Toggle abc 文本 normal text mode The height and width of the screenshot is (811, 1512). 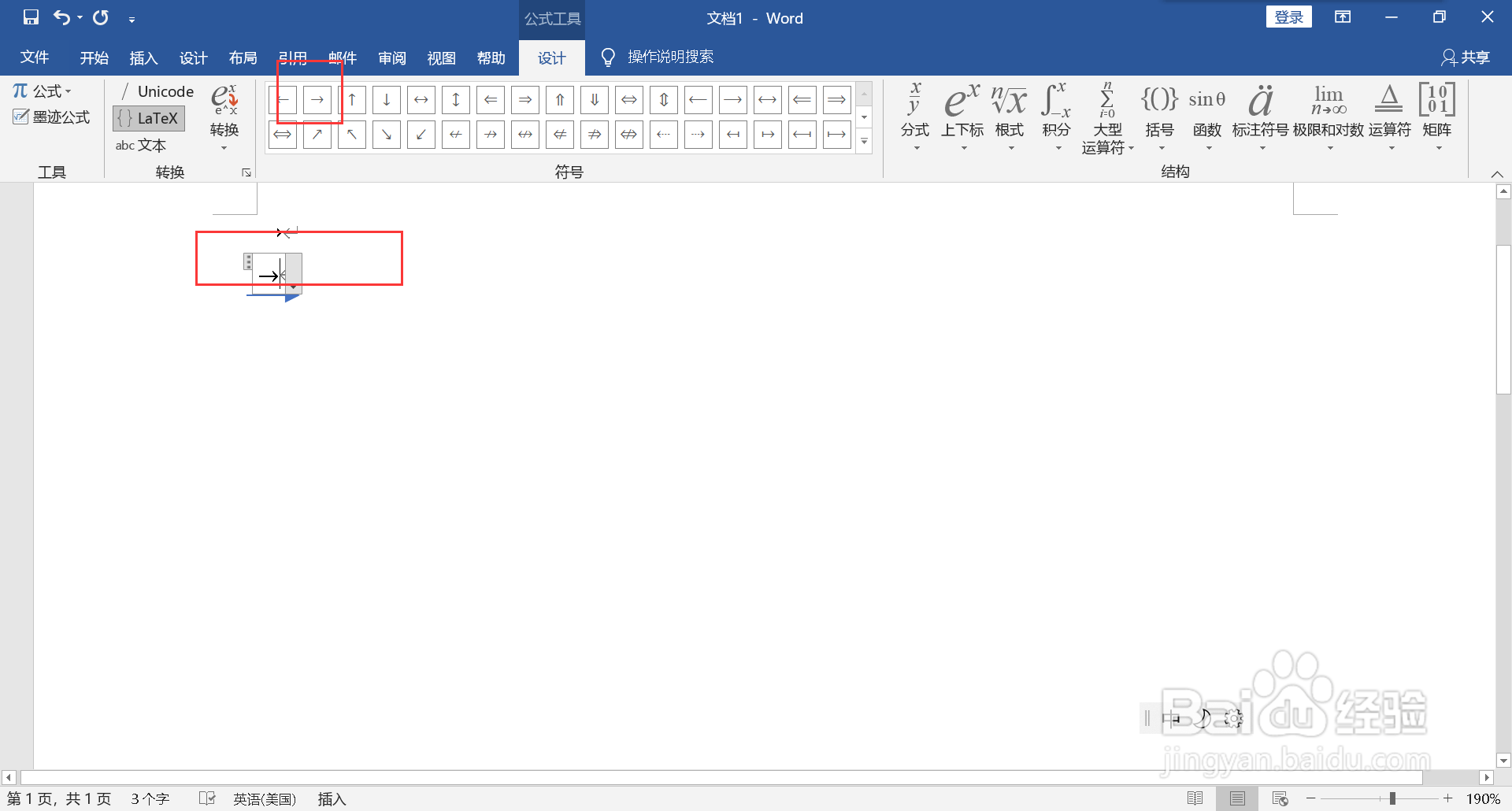click(x=141, y=146)
